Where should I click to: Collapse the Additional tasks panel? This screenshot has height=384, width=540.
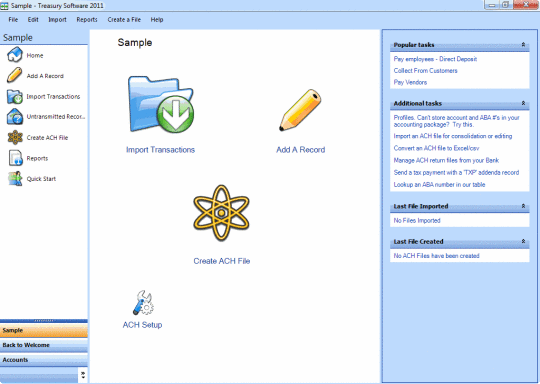pyautogui.click(x=523, y=103)
